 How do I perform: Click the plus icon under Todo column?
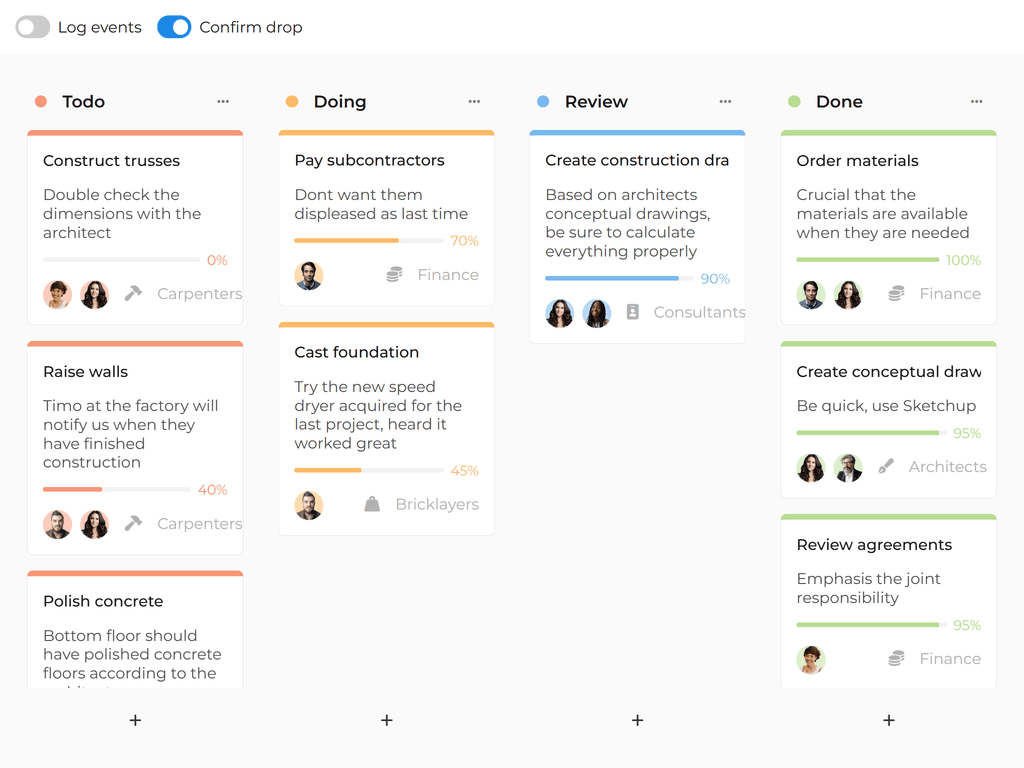point(136,720)
